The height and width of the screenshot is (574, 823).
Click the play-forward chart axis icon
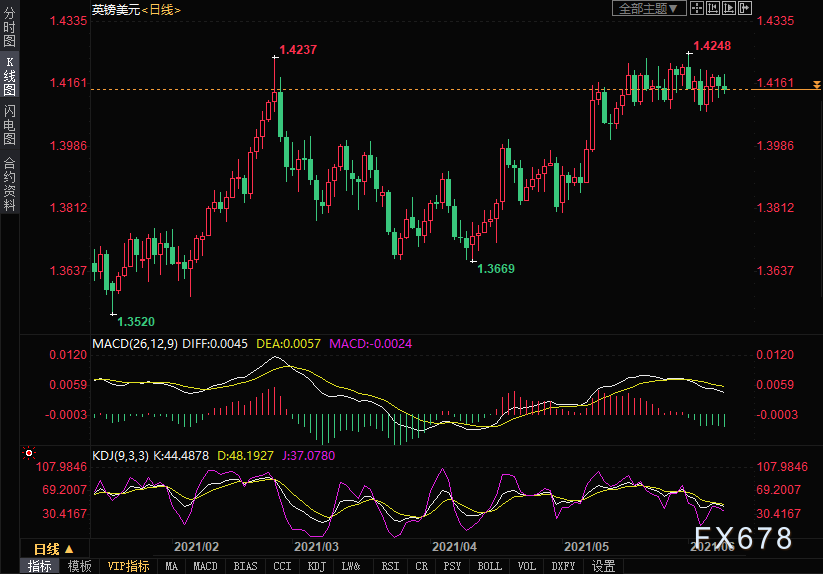(729, 8)
